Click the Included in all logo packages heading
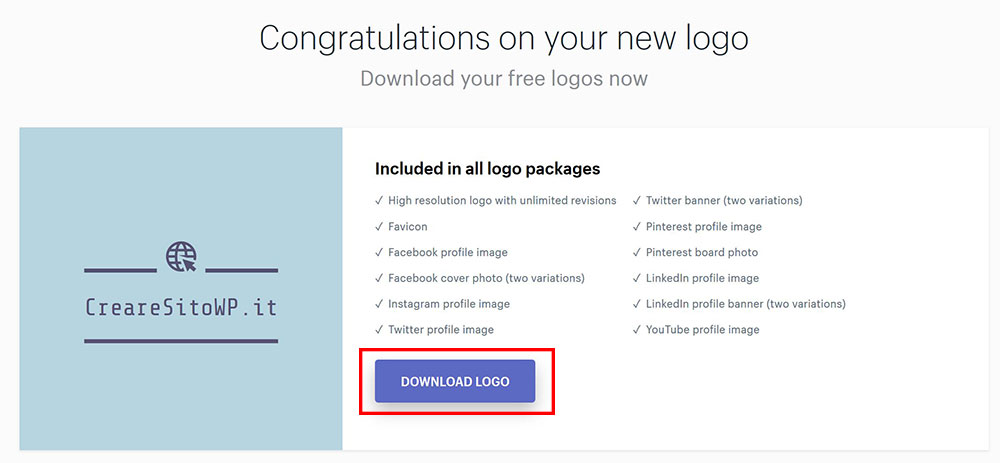Image resolution: width=1000 pixels, height=463 pixels. click(x=487, y=169)
